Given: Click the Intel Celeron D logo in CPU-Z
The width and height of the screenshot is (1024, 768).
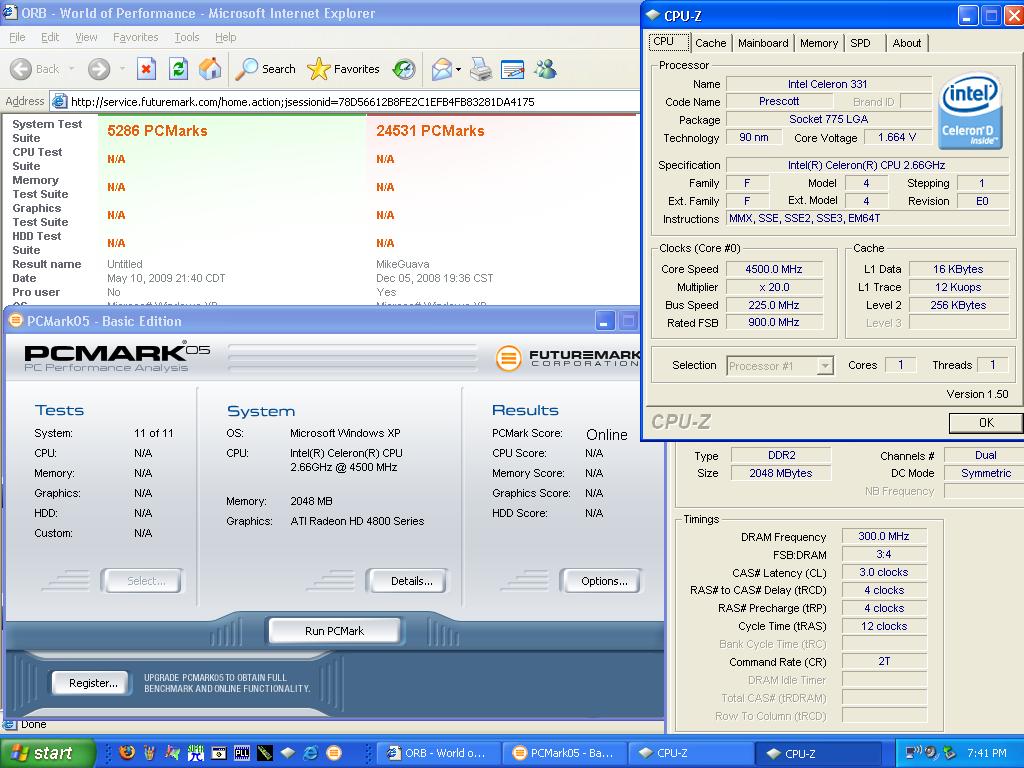Looking at the screenshot, I should (970, 111).
